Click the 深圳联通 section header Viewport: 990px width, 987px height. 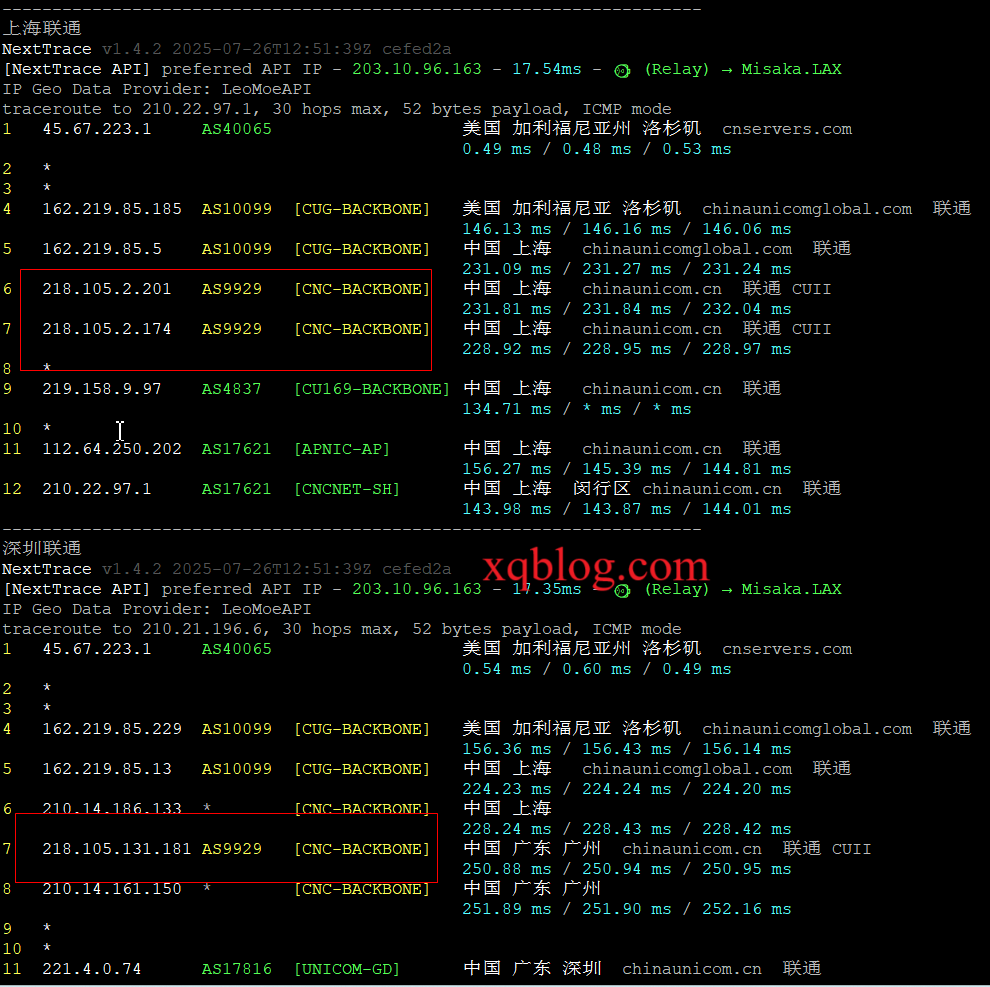[42, 549]
